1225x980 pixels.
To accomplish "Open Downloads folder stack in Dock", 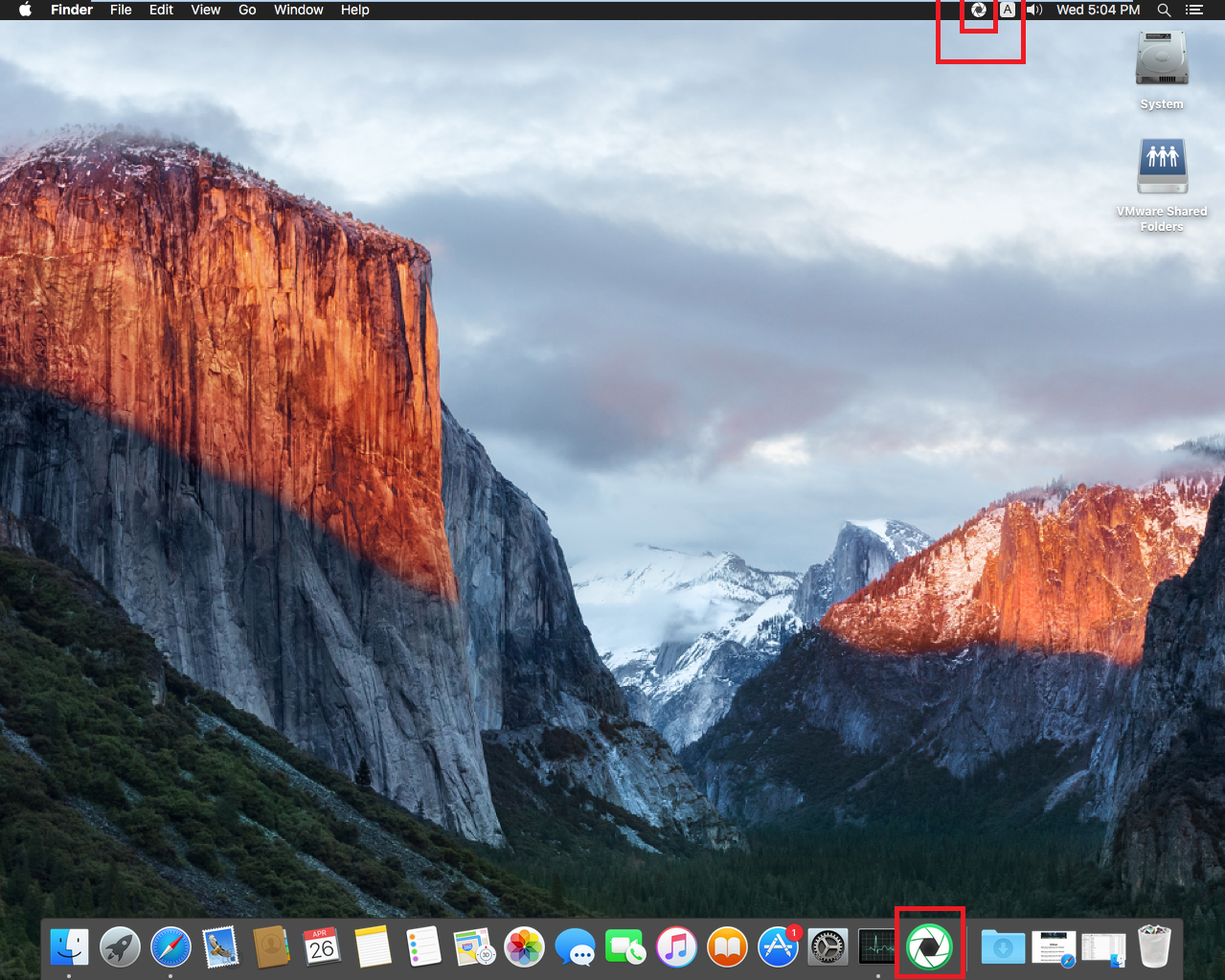I will point(1003,947).
